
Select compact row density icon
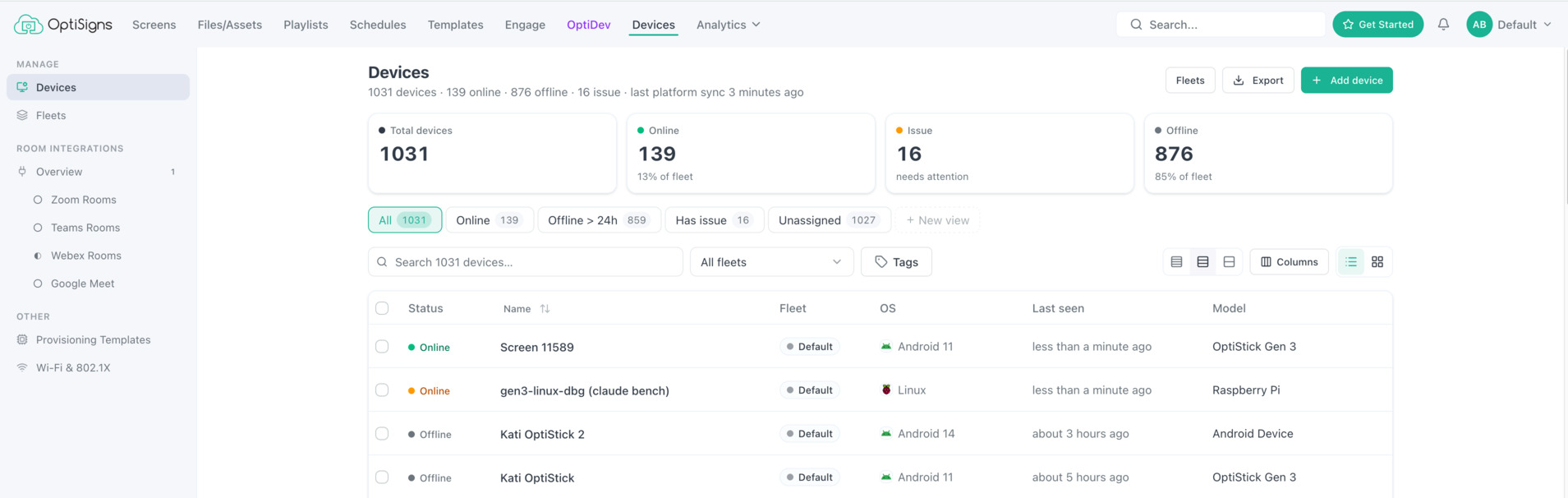[1176, 262]
